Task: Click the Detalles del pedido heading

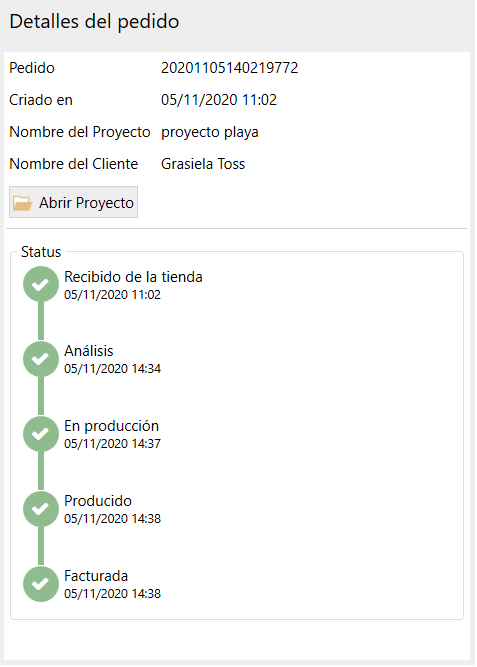Action: [94, 22]
